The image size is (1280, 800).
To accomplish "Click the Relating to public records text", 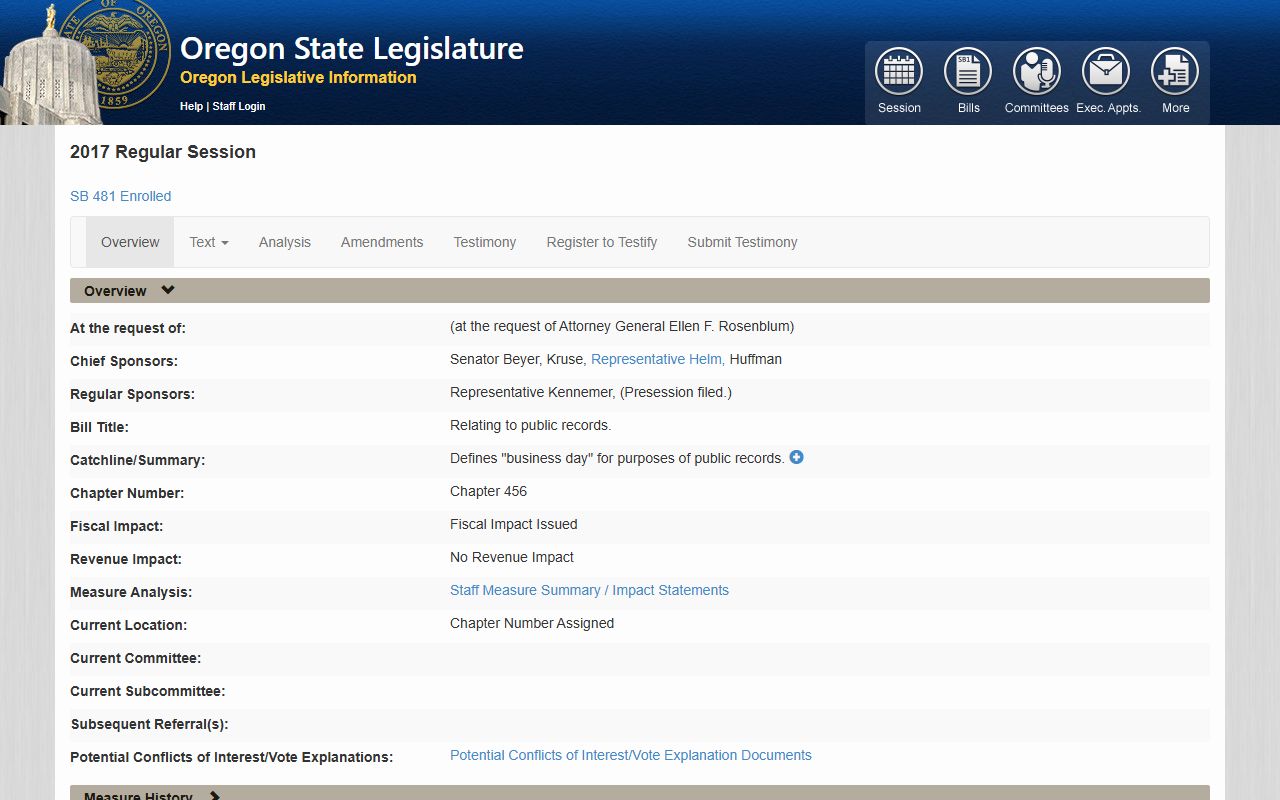I will 530,425.
